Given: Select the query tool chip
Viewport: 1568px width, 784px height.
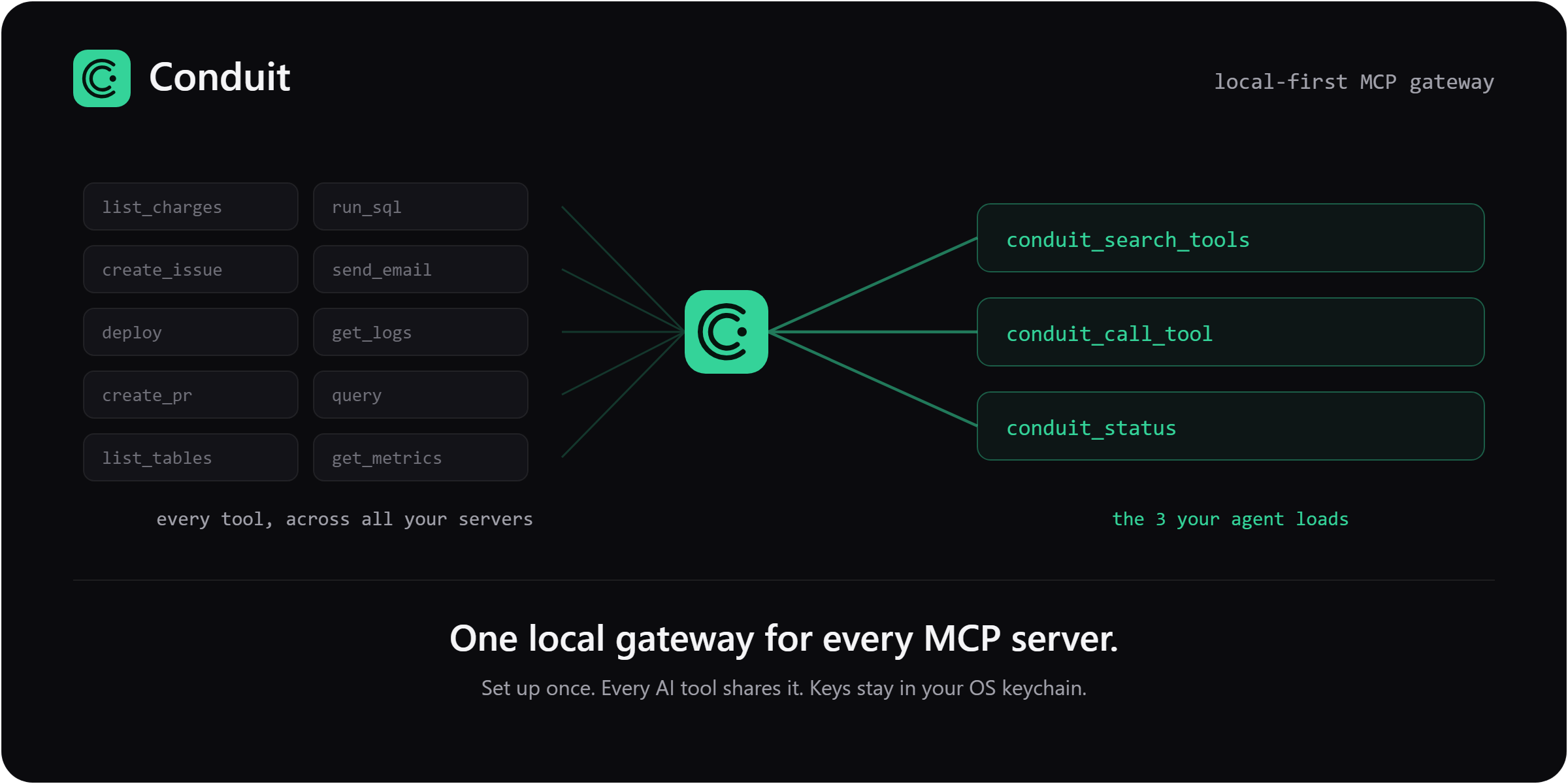Looking at the screenshot, I should point(421,395).
